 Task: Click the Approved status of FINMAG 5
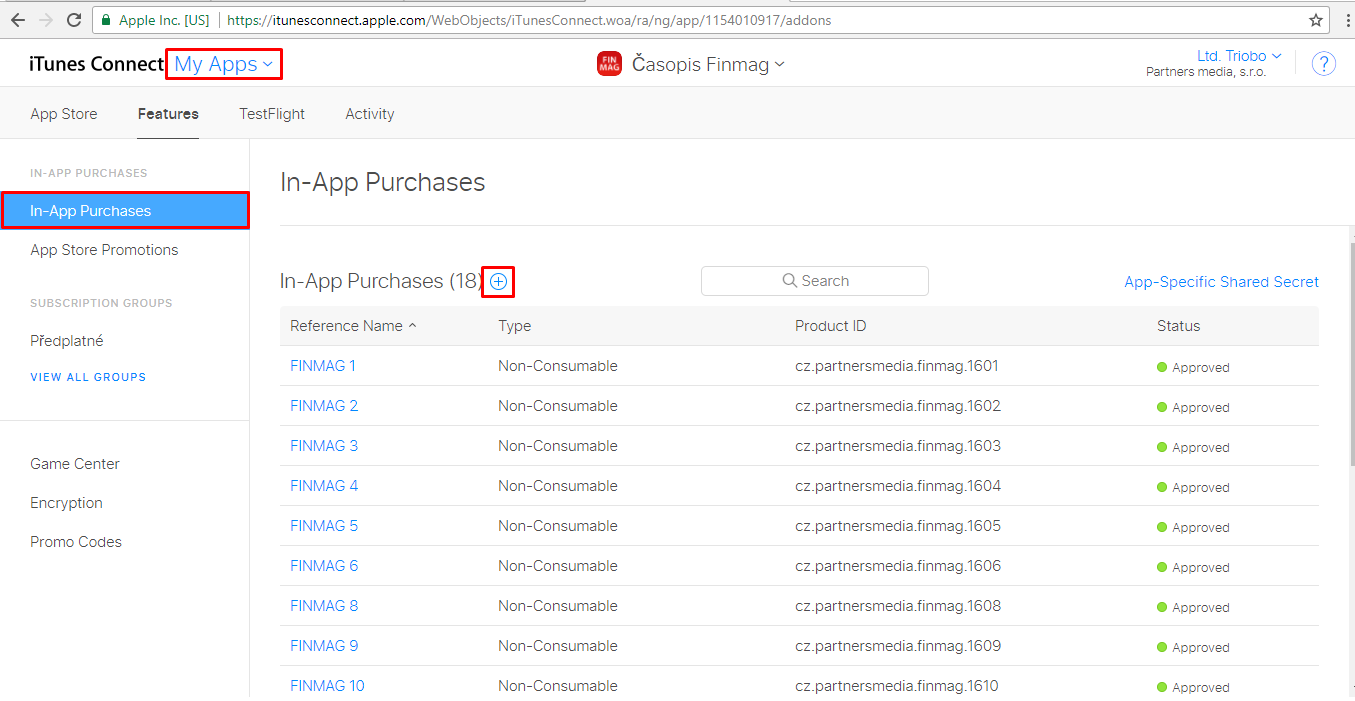pyautogui.click(x=1193, y=527)
